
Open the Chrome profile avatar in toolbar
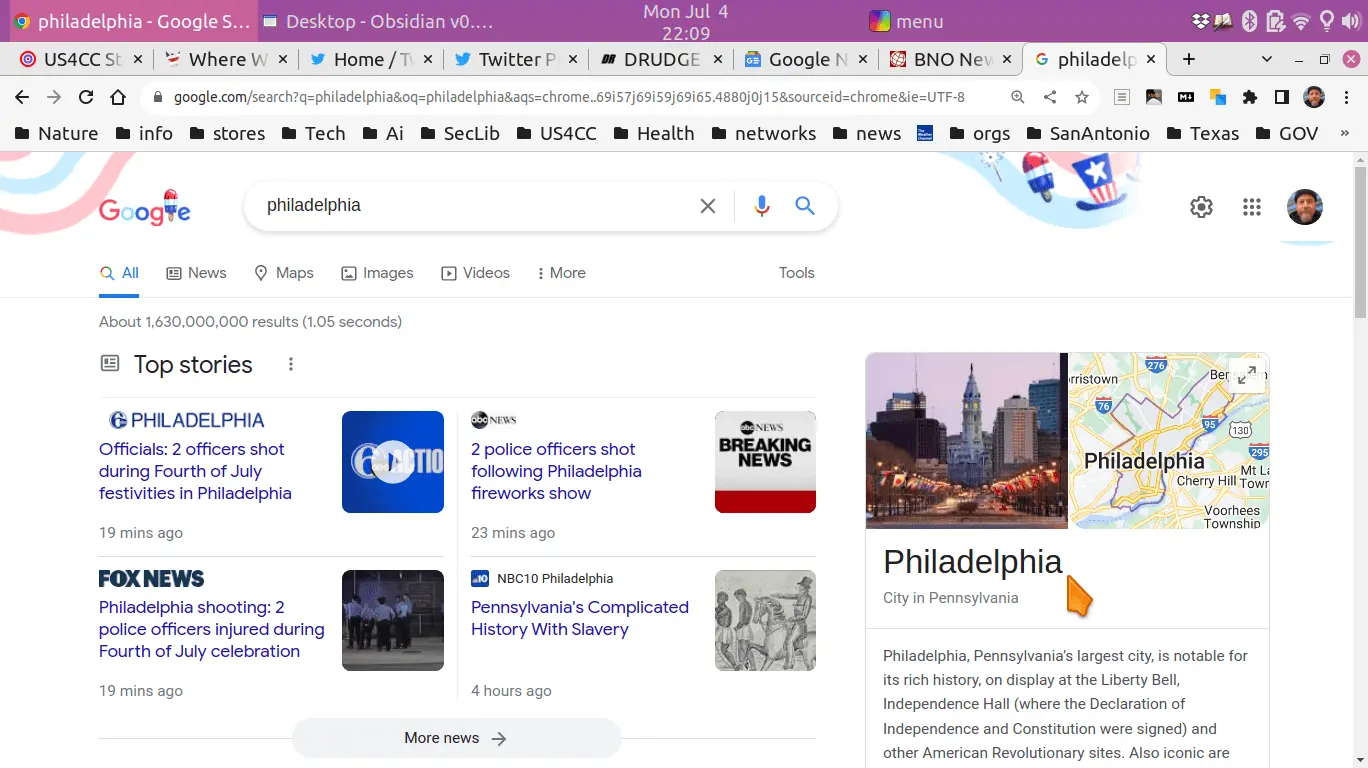(x=1314, y=97)
